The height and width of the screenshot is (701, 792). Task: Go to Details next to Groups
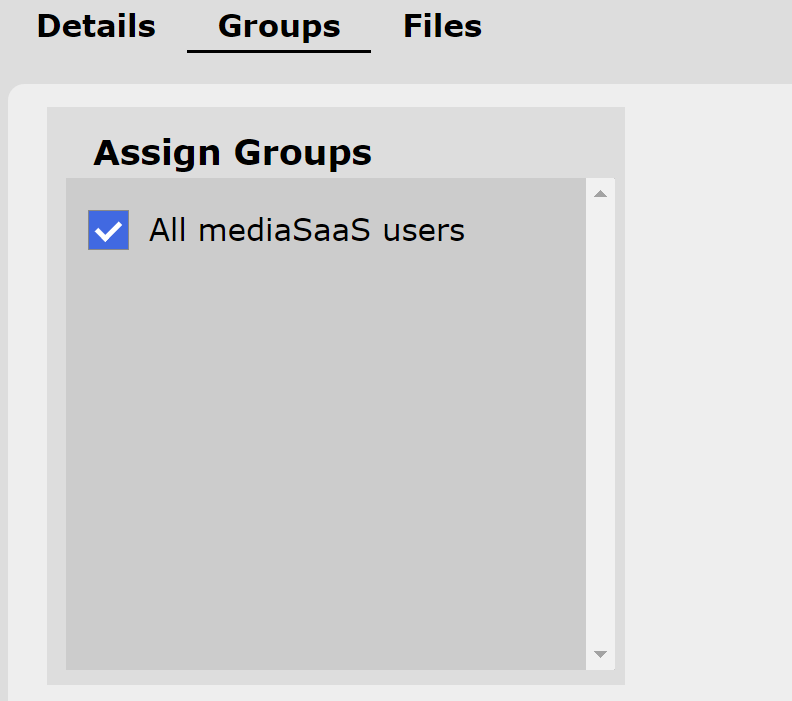point(96,26)
